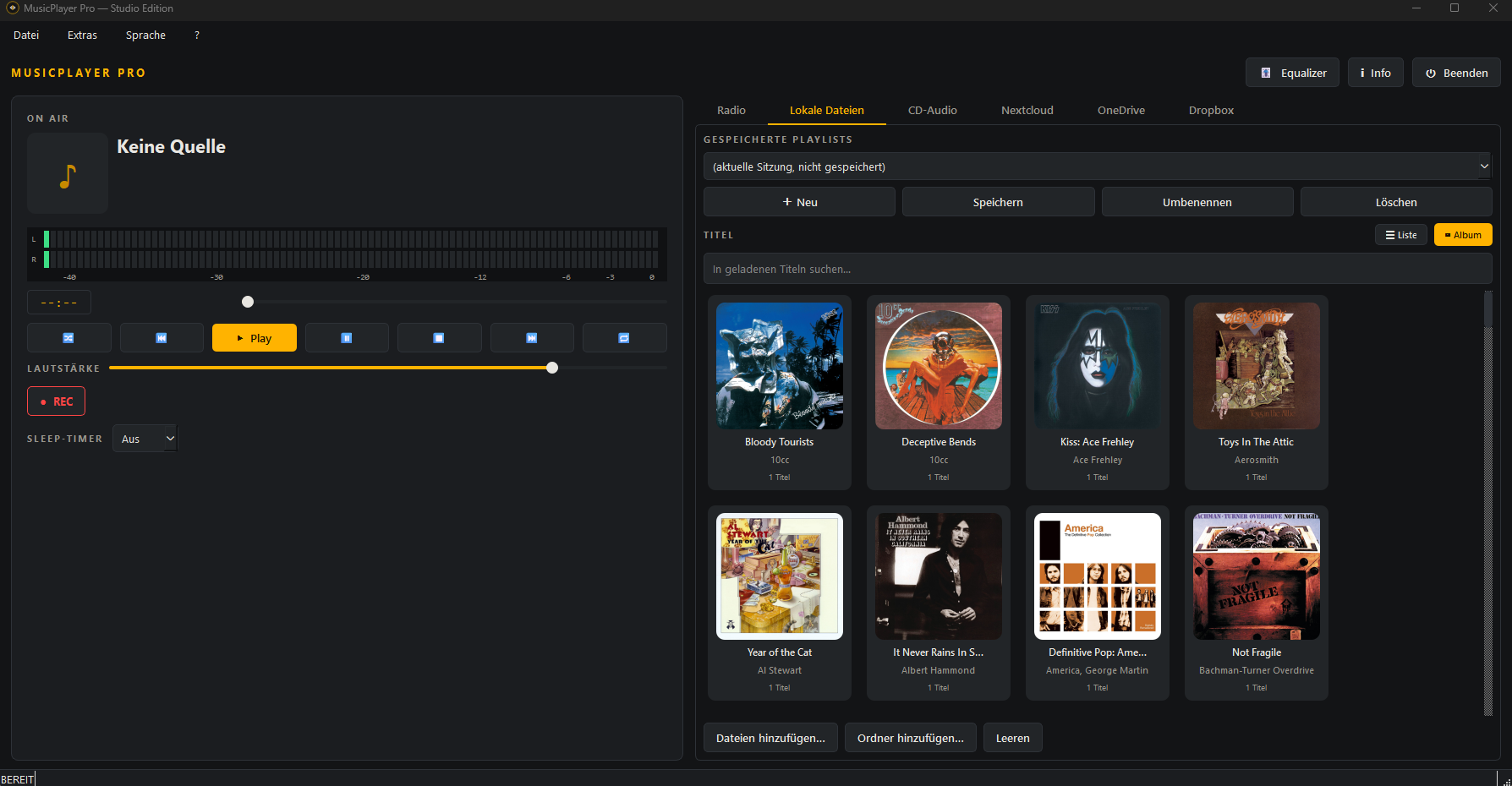
Task: Stop playback with the stop button
Action: [x=439, y=338]
